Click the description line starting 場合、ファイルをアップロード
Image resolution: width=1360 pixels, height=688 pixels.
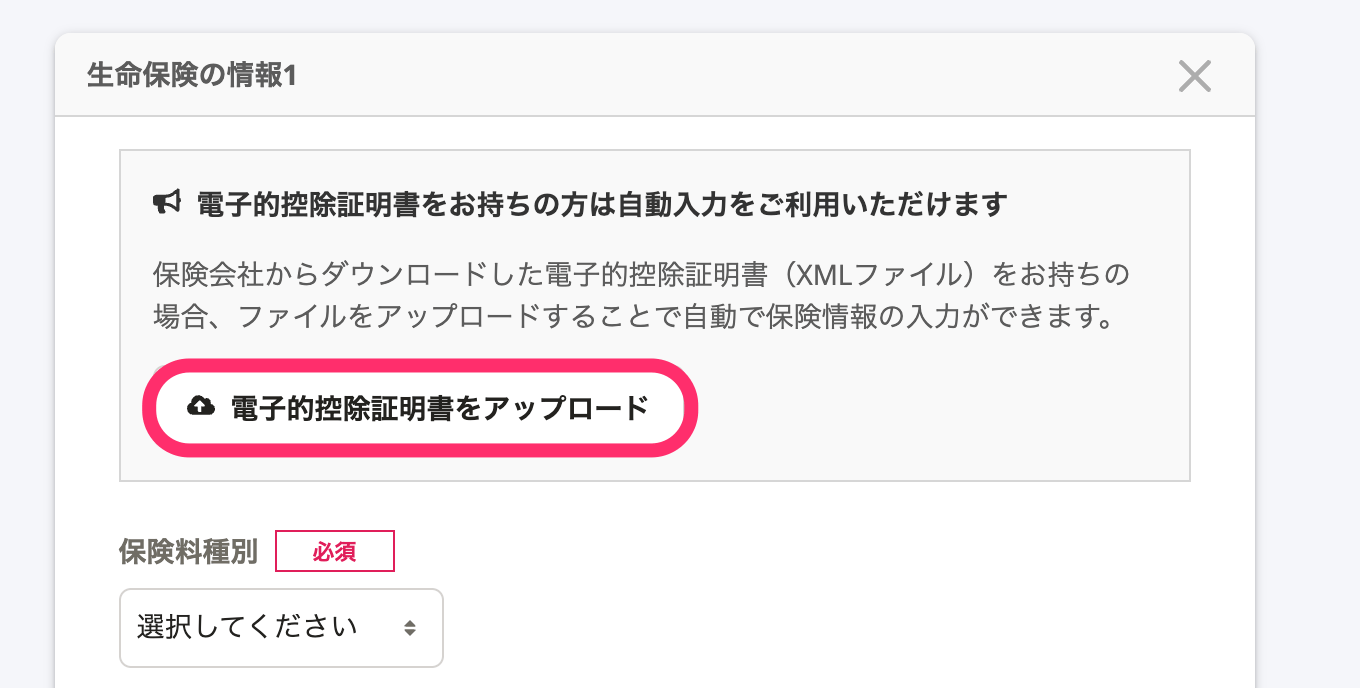633,320
